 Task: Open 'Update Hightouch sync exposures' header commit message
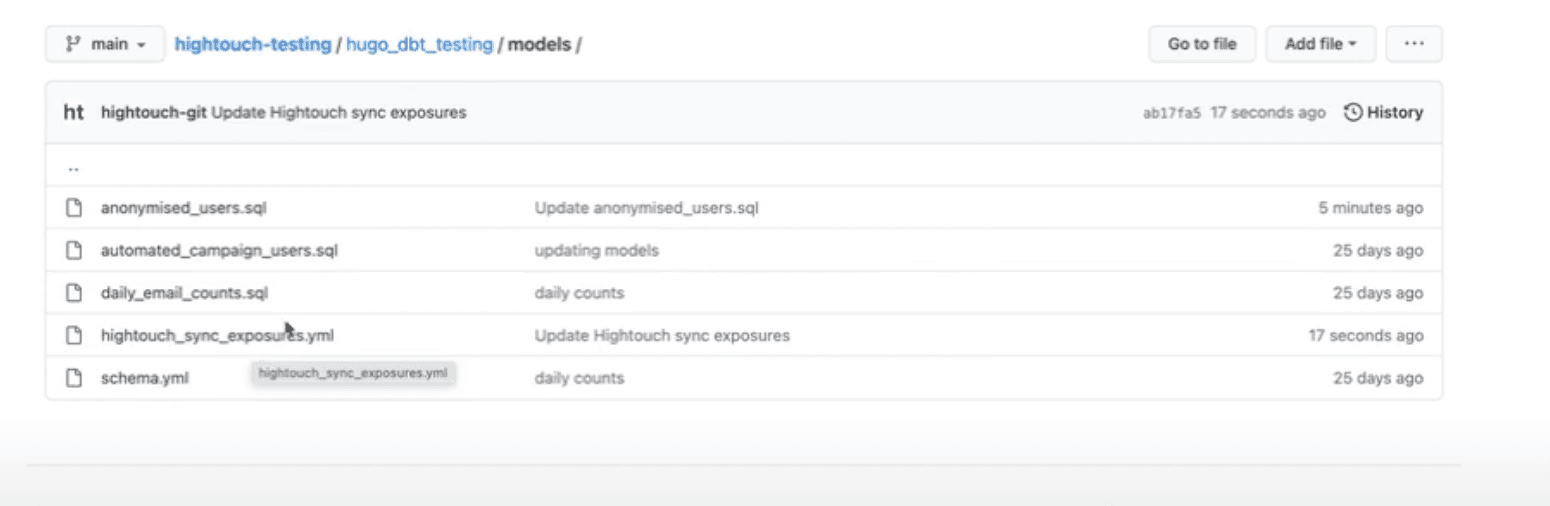(339, 113)
